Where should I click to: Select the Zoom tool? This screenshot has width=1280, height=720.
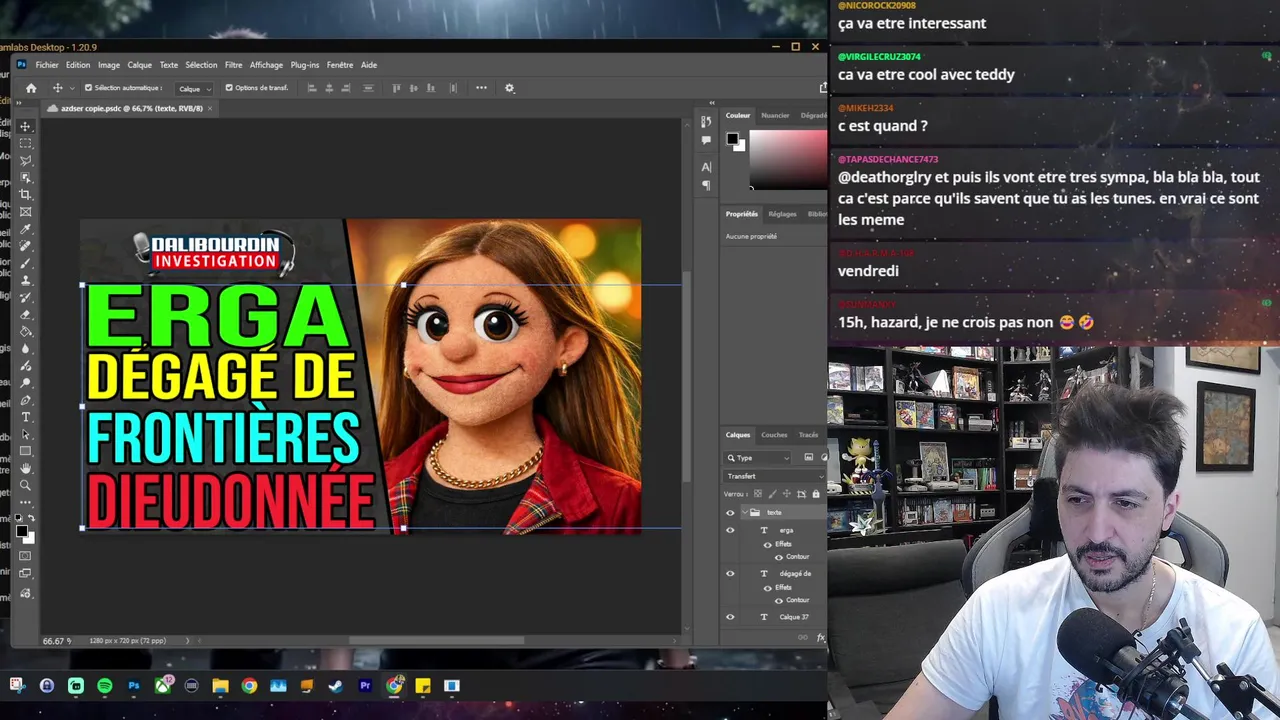pyautogui.click(x=26, y=485)
